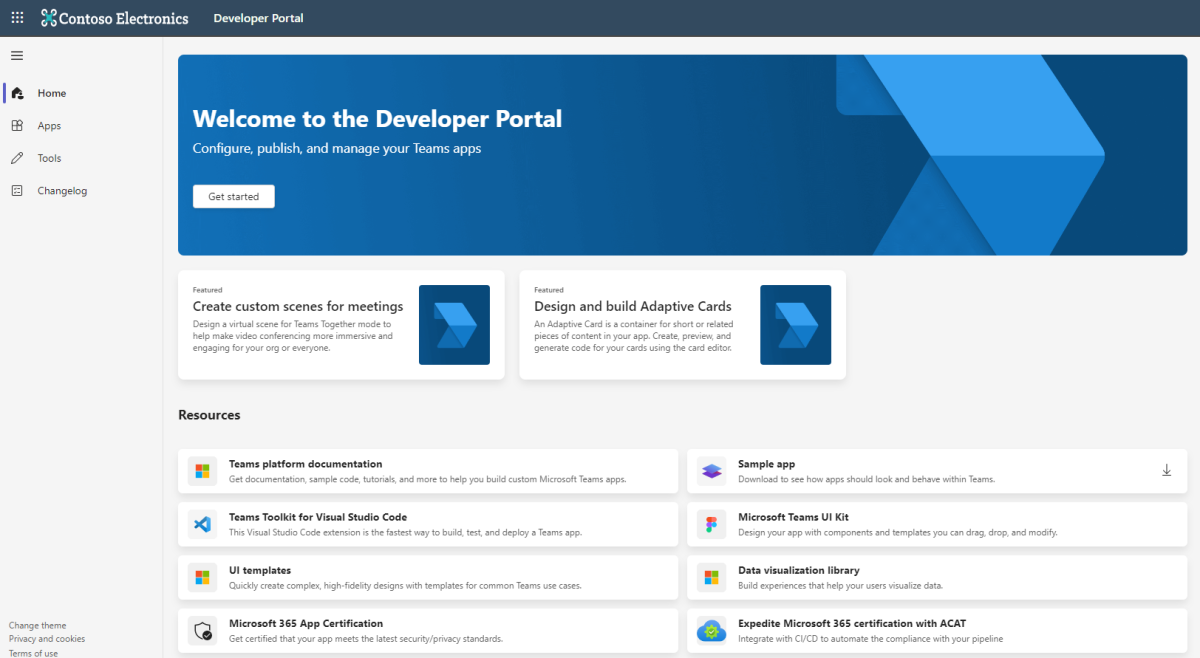Click the Teams platform documentation Microsoft icon
Image resolution: width=1200 pixels, height=658 pixels.
point(202,471)
